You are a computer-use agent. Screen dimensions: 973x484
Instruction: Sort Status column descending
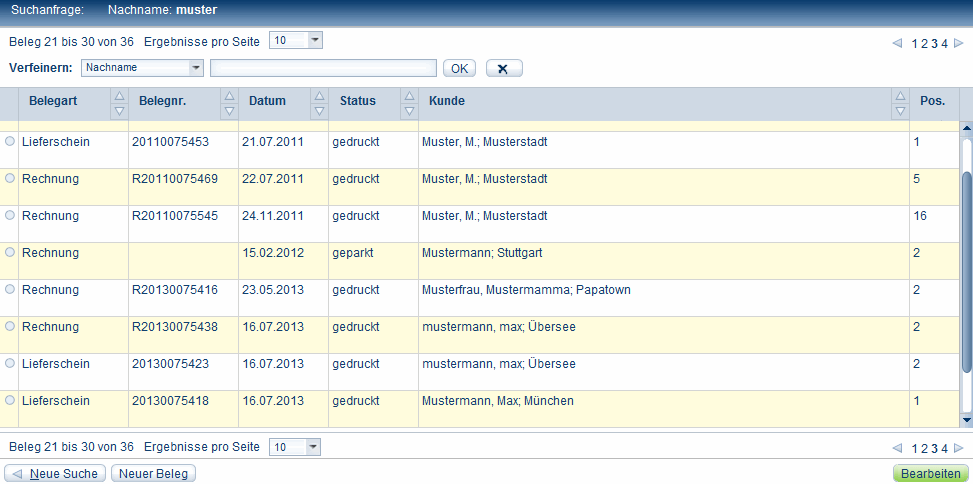click(408, 110)
